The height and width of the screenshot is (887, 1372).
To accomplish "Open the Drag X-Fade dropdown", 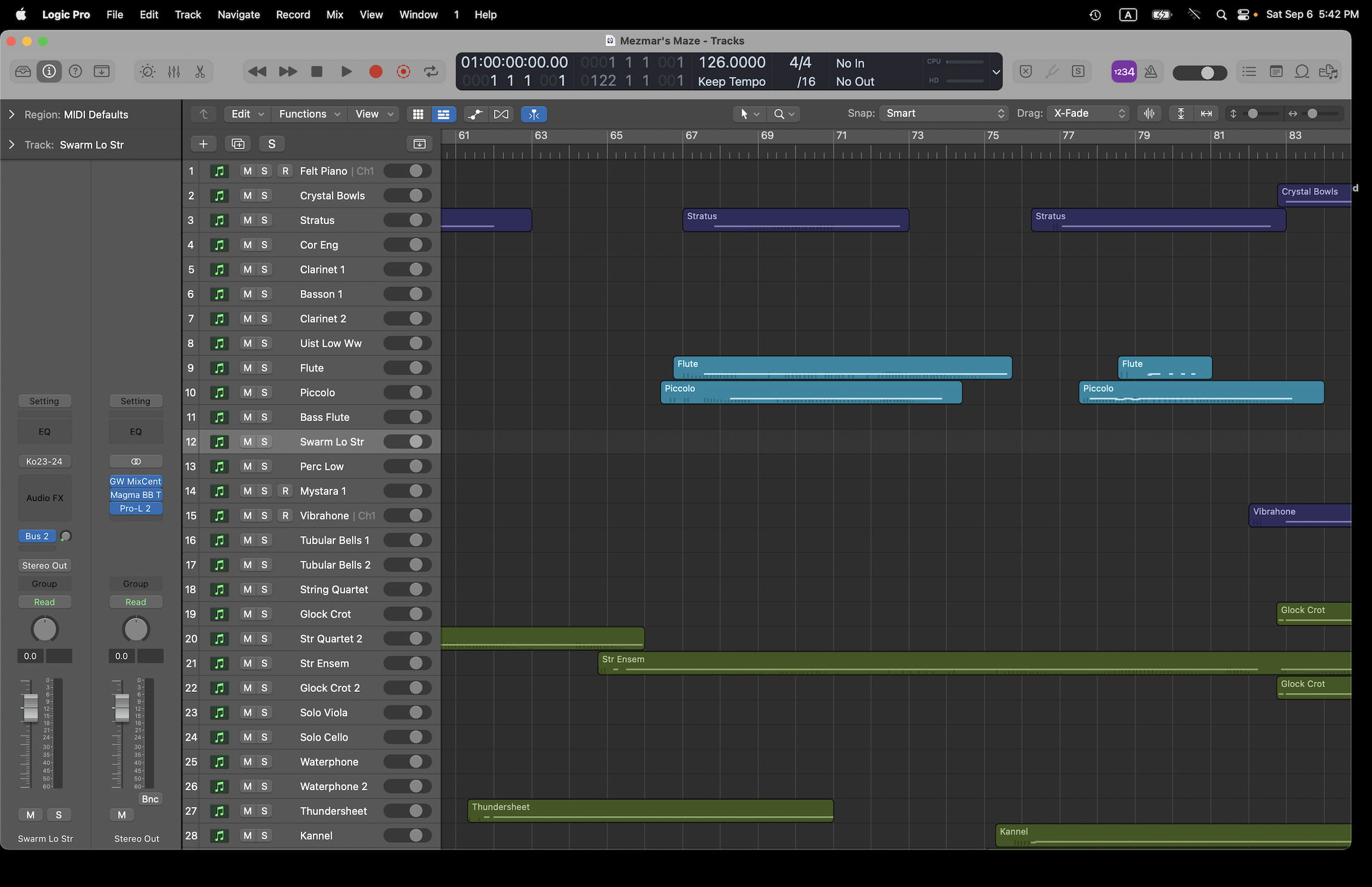I will tap(1087, 113).
